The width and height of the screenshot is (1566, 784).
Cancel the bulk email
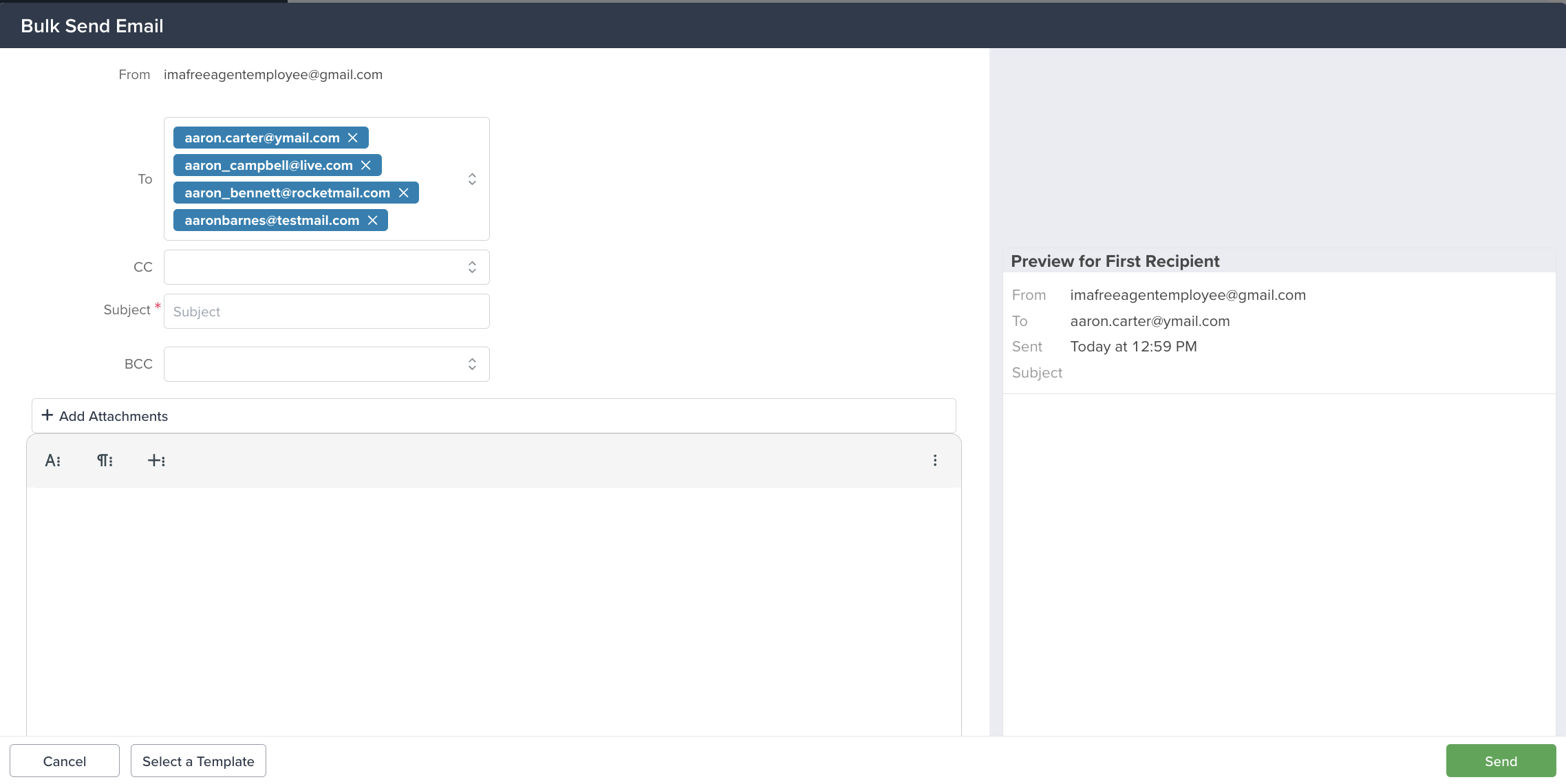click(65, 761)
